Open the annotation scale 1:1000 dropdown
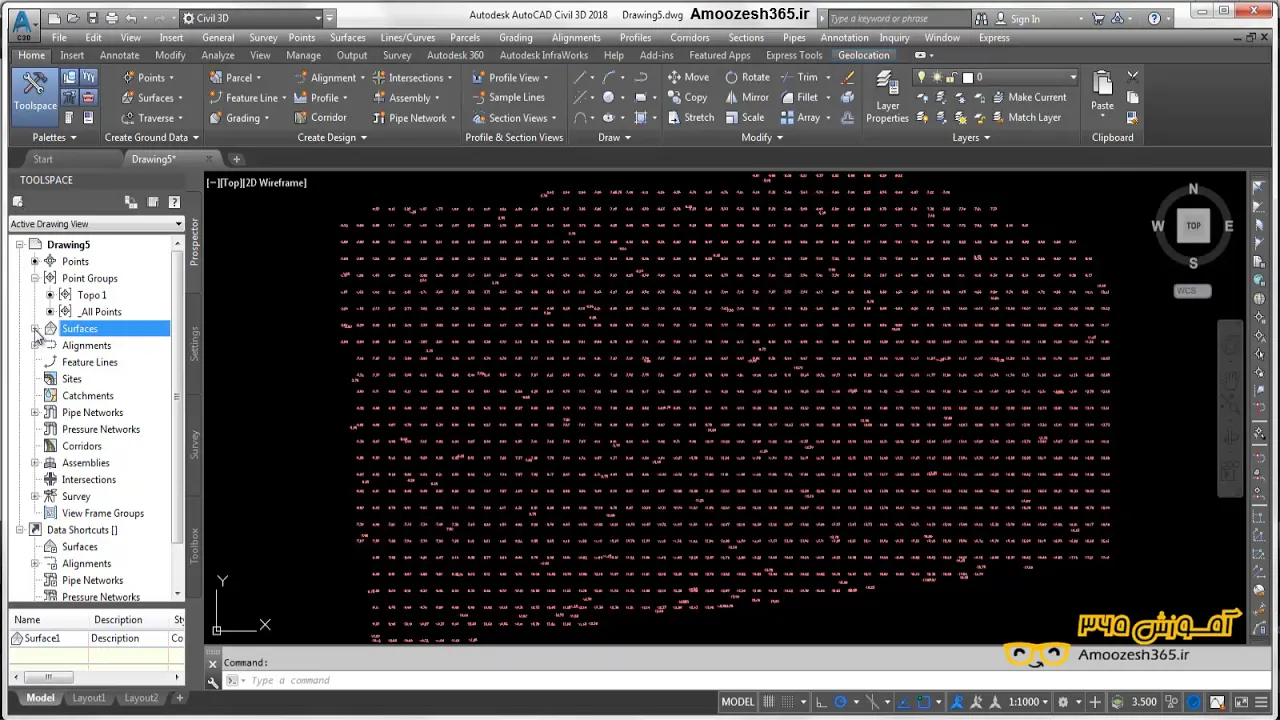Viewport: 1280px width, 720px height. pos(1029,702)
